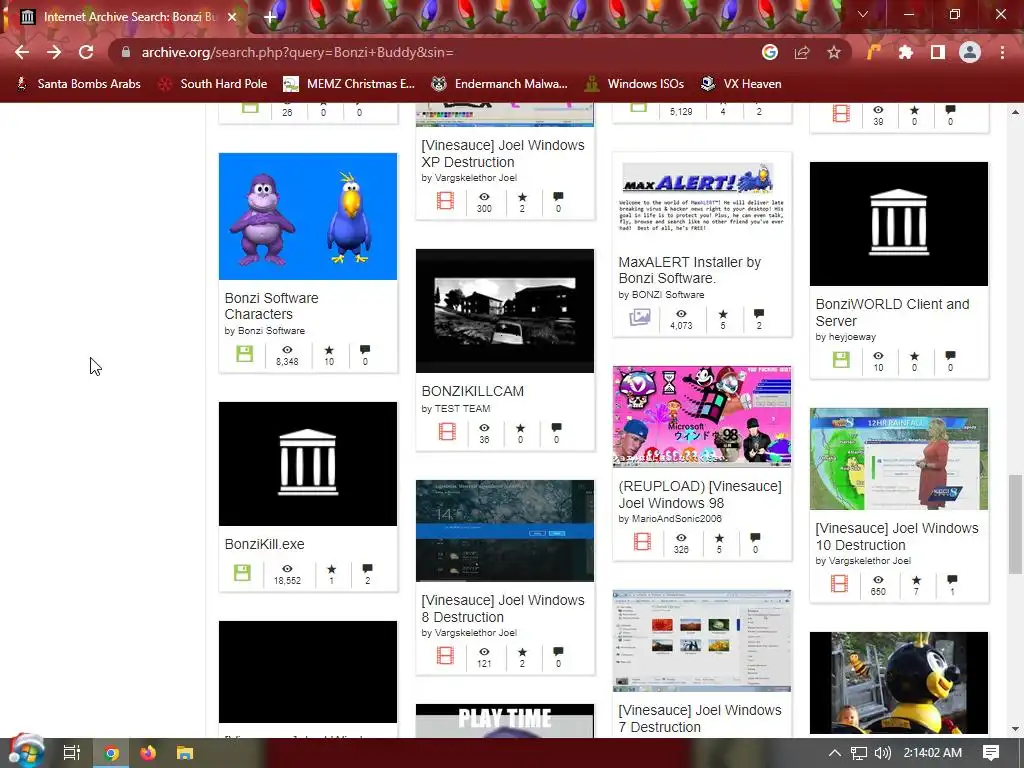The width and height of the screenshot is (1024, 768).
Task: Open the Bonzi Software Characters thumbnail
Action: click(308, 216)
